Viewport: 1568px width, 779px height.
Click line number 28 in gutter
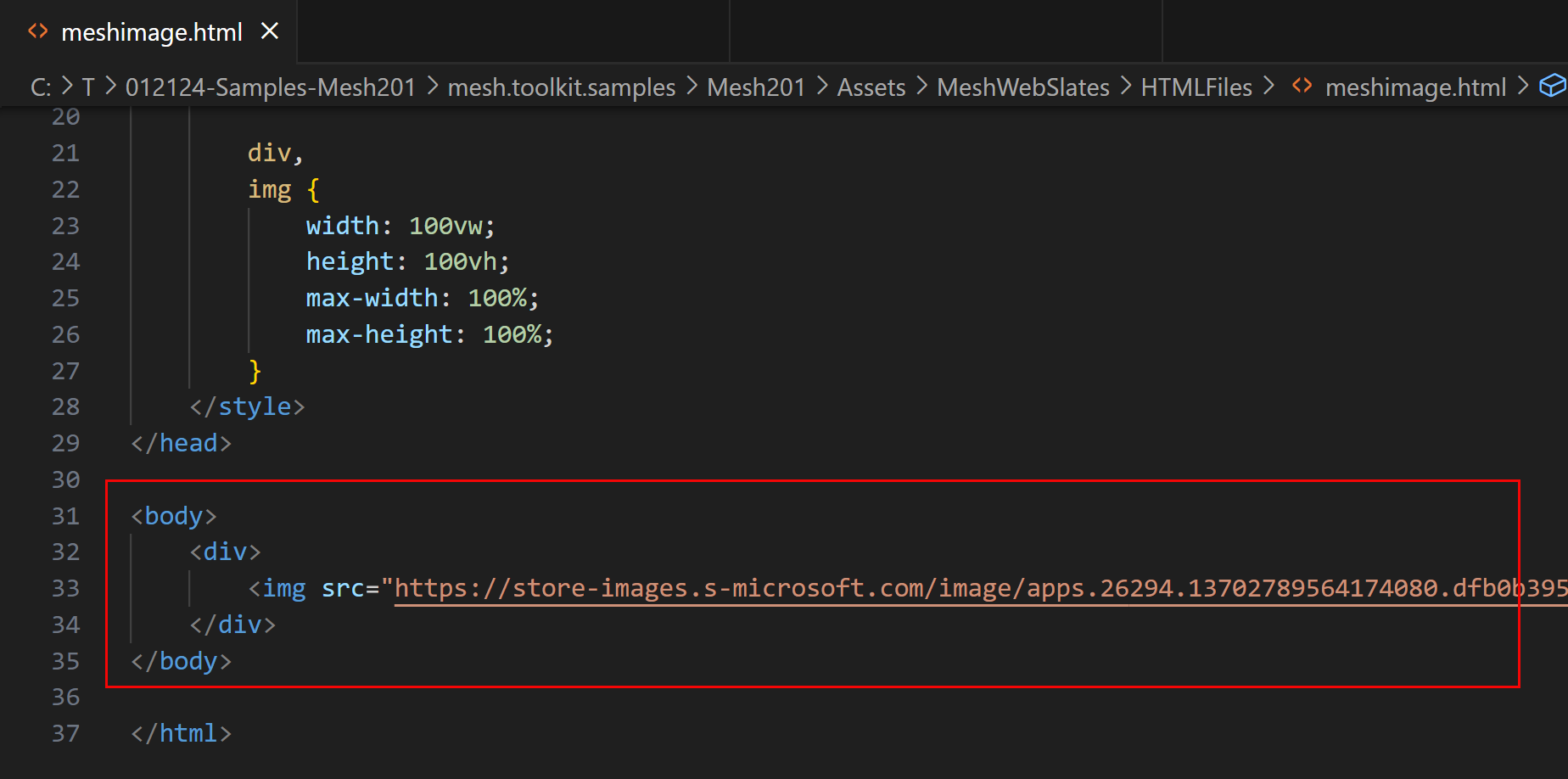click(65, 406)
